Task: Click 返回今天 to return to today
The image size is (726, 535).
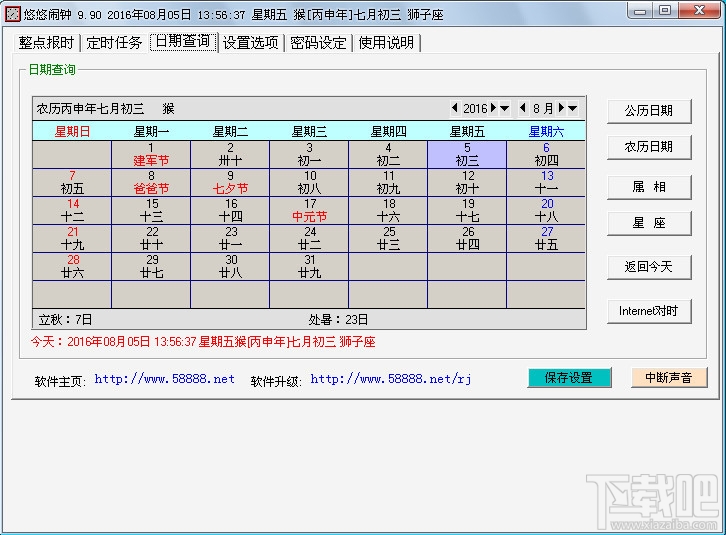Action: coord(649,266)
